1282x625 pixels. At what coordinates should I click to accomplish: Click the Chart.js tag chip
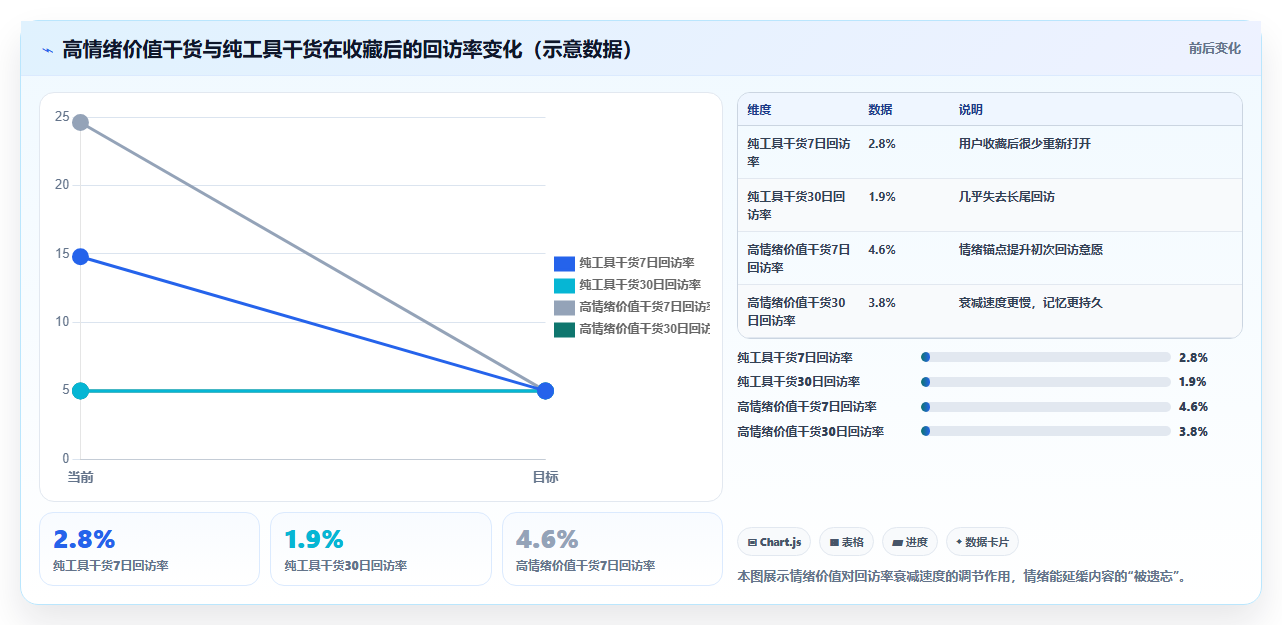coord(774,542)
